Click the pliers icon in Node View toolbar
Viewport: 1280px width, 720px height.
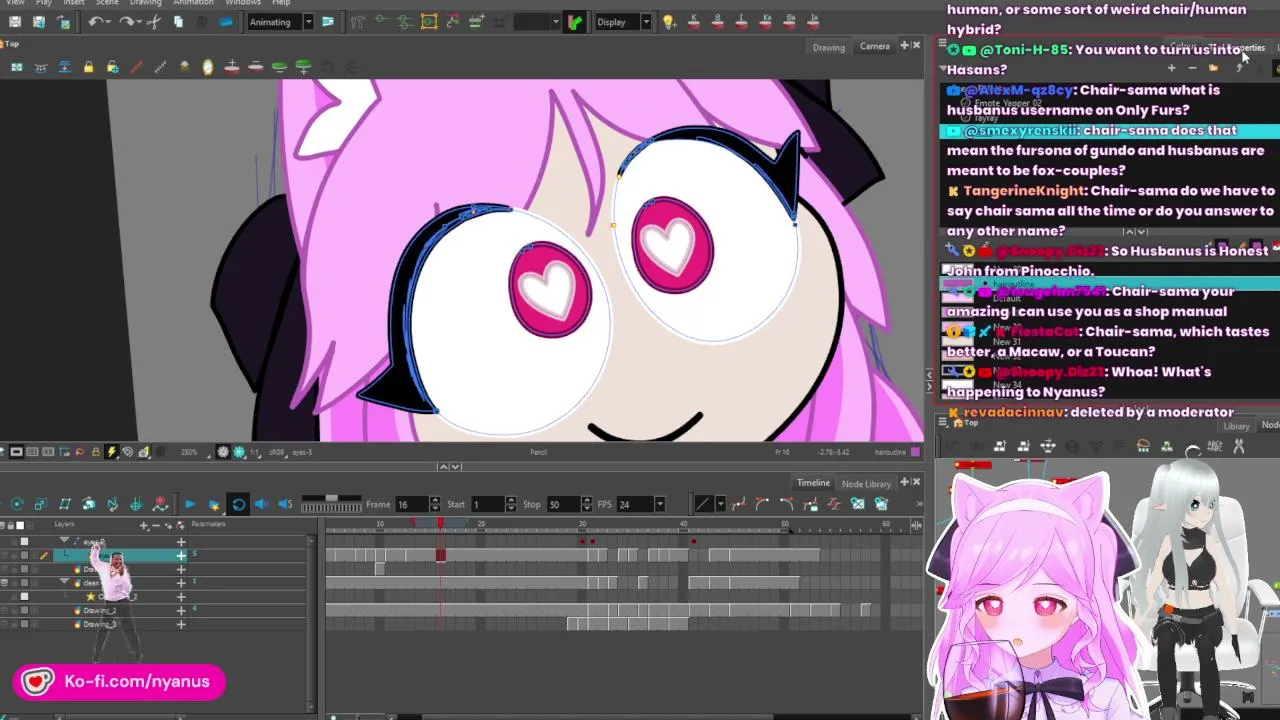pyautogui.click(x=1239, y=446)
